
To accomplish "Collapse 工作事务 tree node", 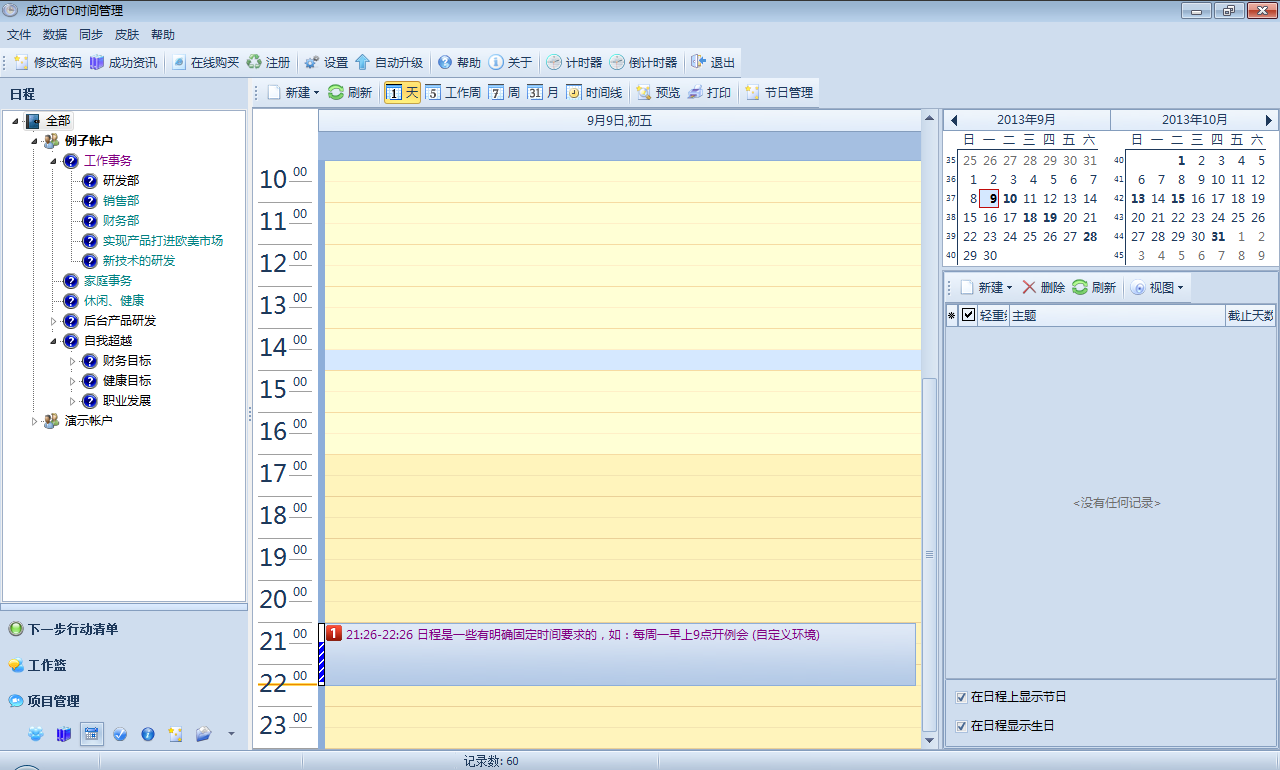I will [54, 161].
